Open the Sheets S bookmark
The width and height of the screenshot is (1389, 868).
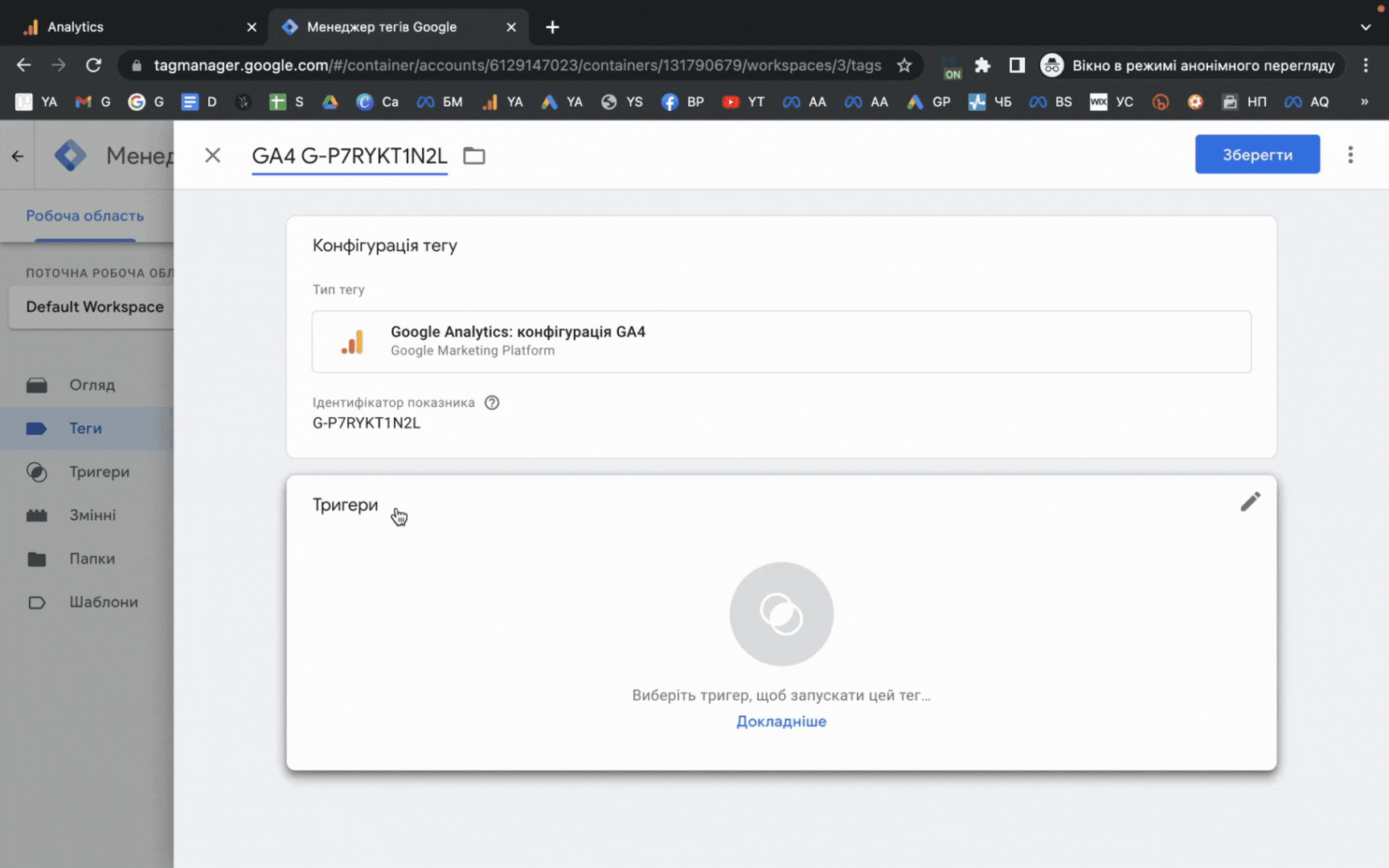coord(287,102)
